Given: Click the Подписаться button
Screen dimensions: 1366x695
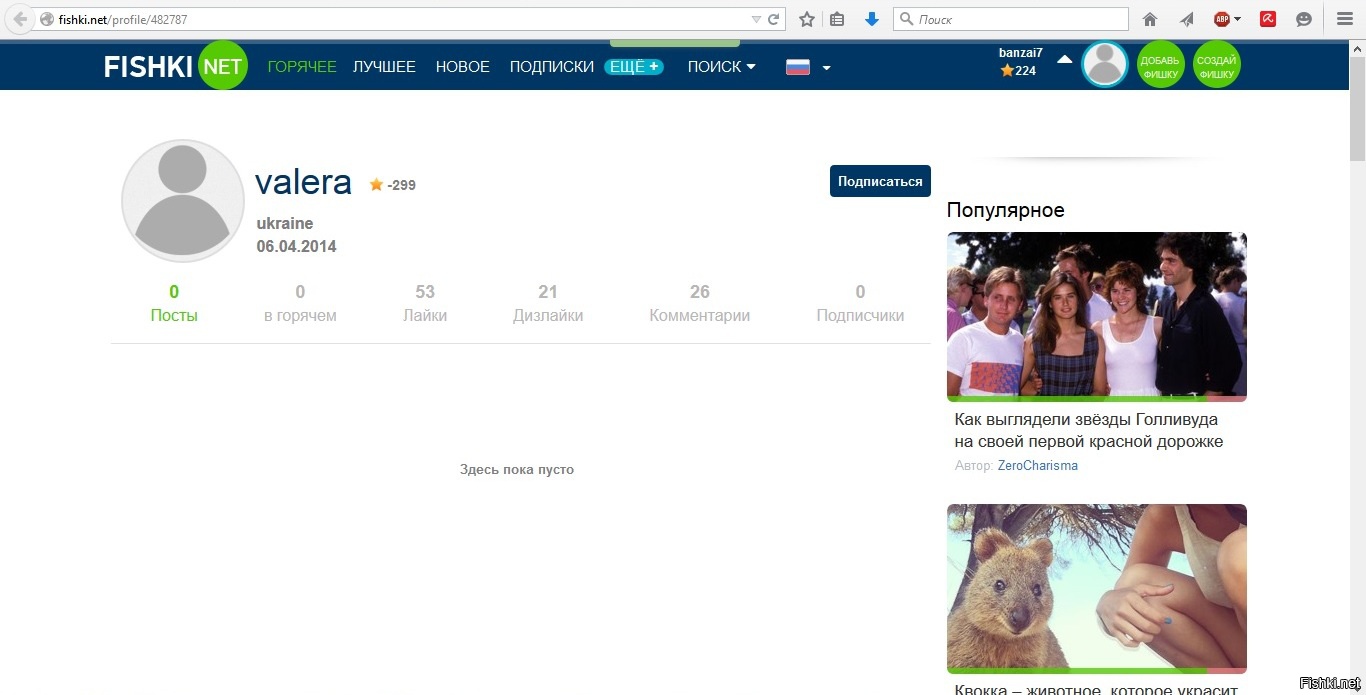Looking at the screenshot, I should pyautogui.click(x=880, y=181).
